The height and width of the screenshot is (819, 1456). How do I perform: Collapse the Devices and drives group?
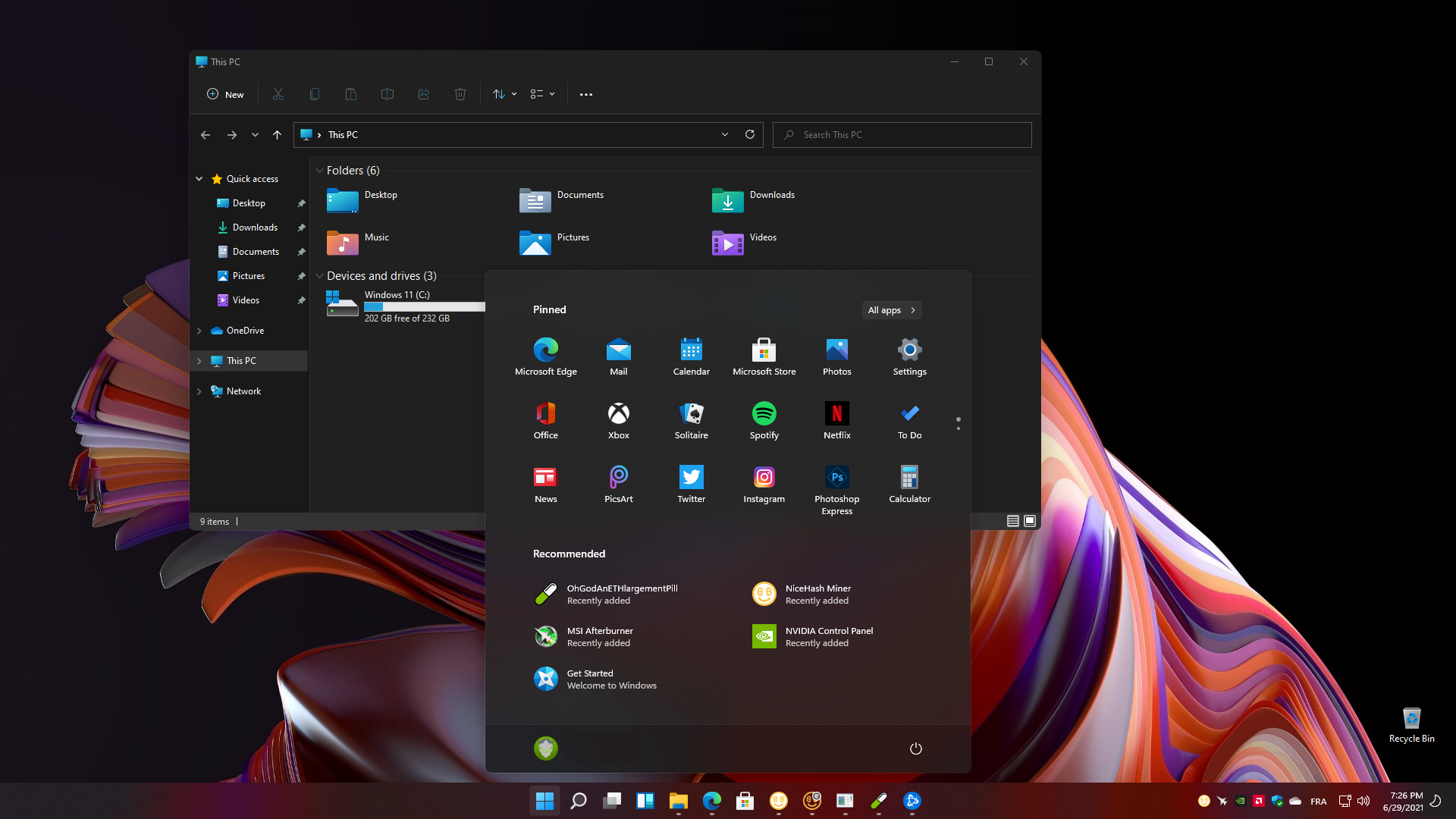[319, 276]
